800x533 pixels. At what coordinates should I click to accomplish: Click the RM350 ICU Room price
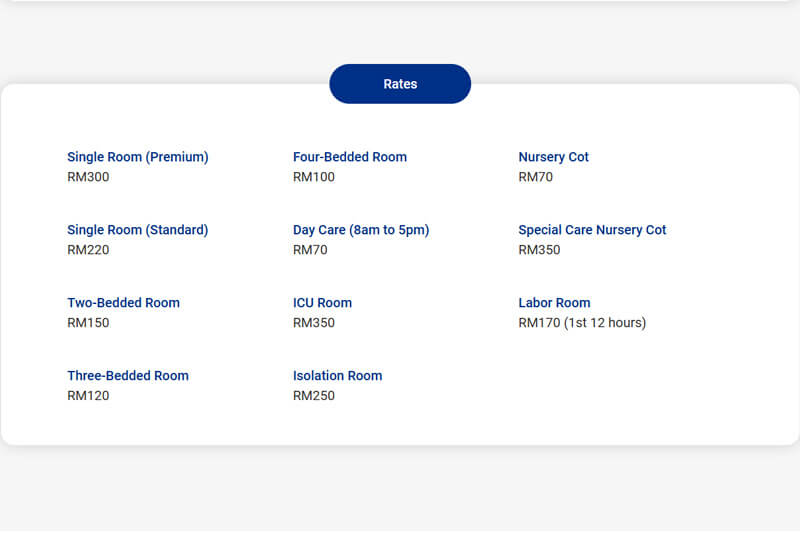pos(314,323)
